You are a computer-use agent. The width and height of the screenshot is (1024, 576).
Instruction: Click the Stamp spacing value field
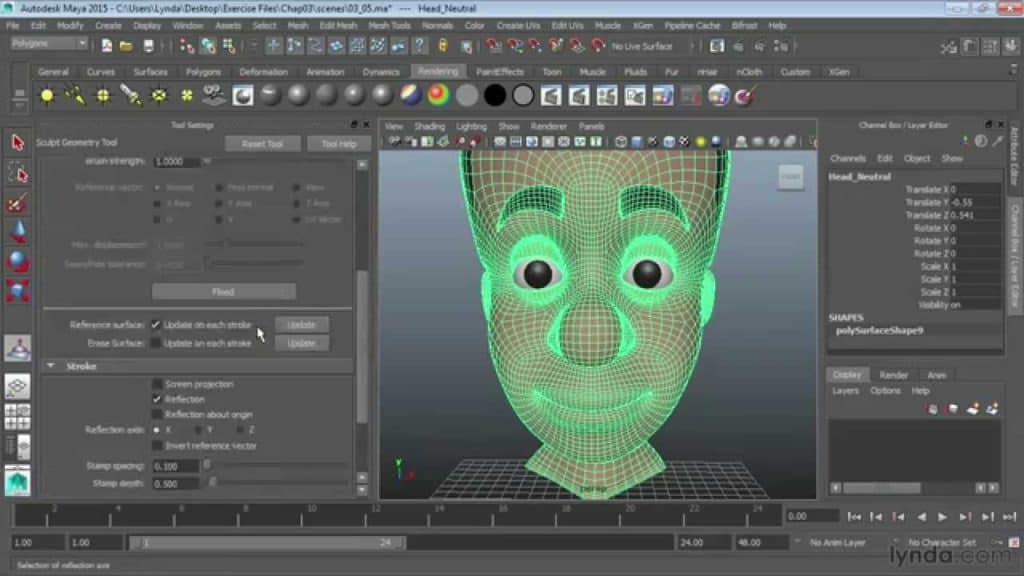[175, 466]
